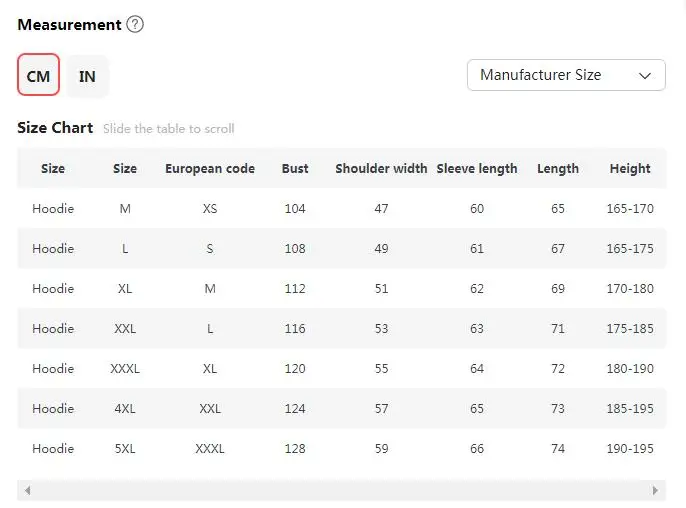The height and width of the screenshot is (508, 686).
Task: Click the Bust column header
Action: point(295,169)
